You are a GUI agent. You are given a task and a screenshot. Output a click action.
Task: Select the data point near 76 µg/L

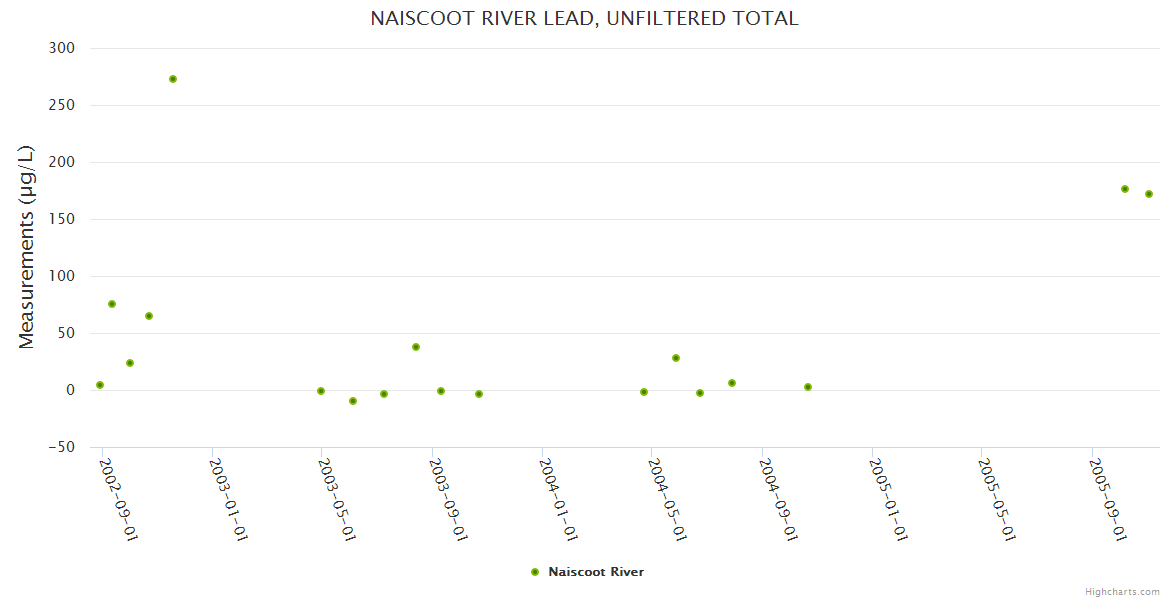(x=112, y=304)
